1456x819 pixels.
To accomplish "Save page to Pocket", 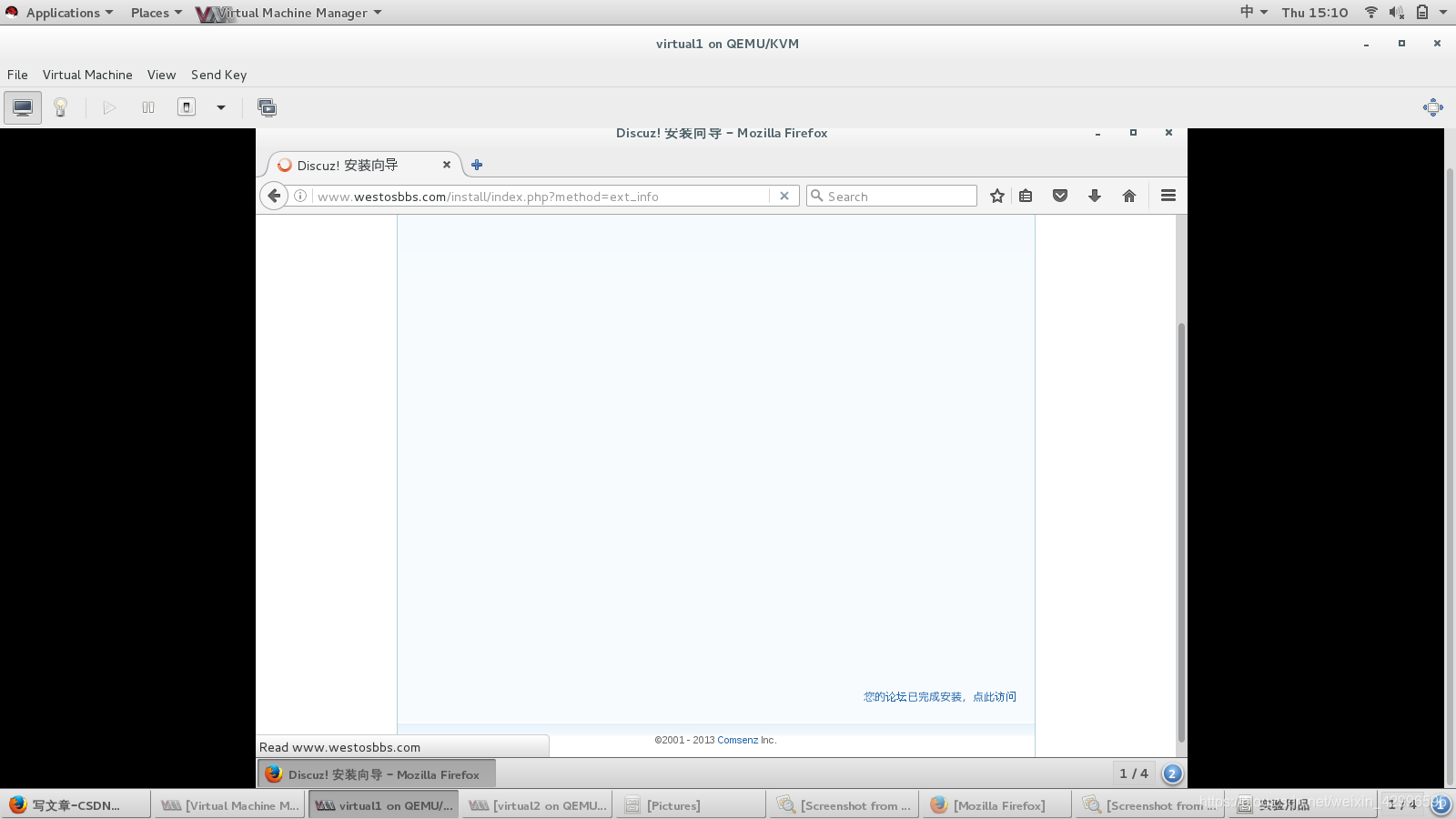I will [x=1060, y=196].
